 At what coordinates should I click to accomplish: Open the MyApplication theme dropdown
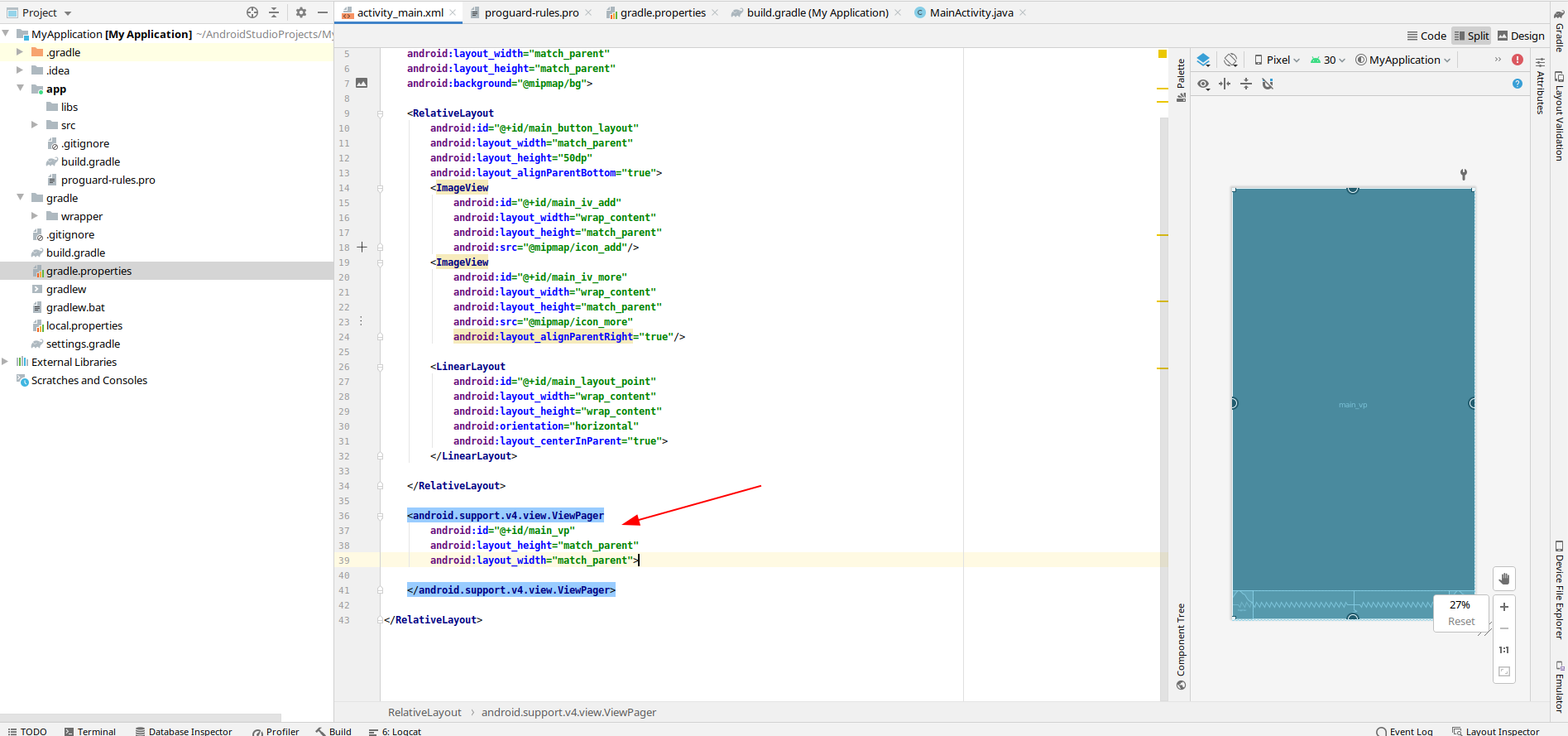pos(1403,60)
